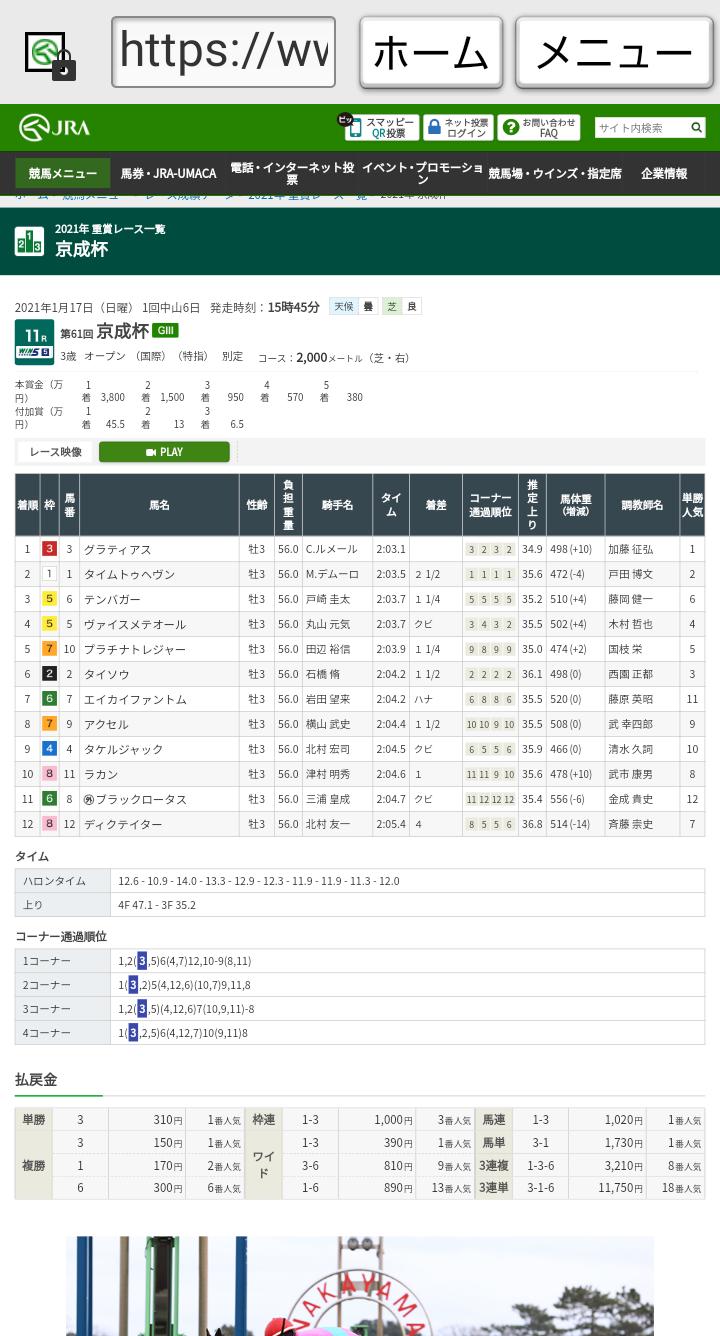
Task: Open the 企業情報 menu
Action: pyautogui.click(x=664, y=173)
